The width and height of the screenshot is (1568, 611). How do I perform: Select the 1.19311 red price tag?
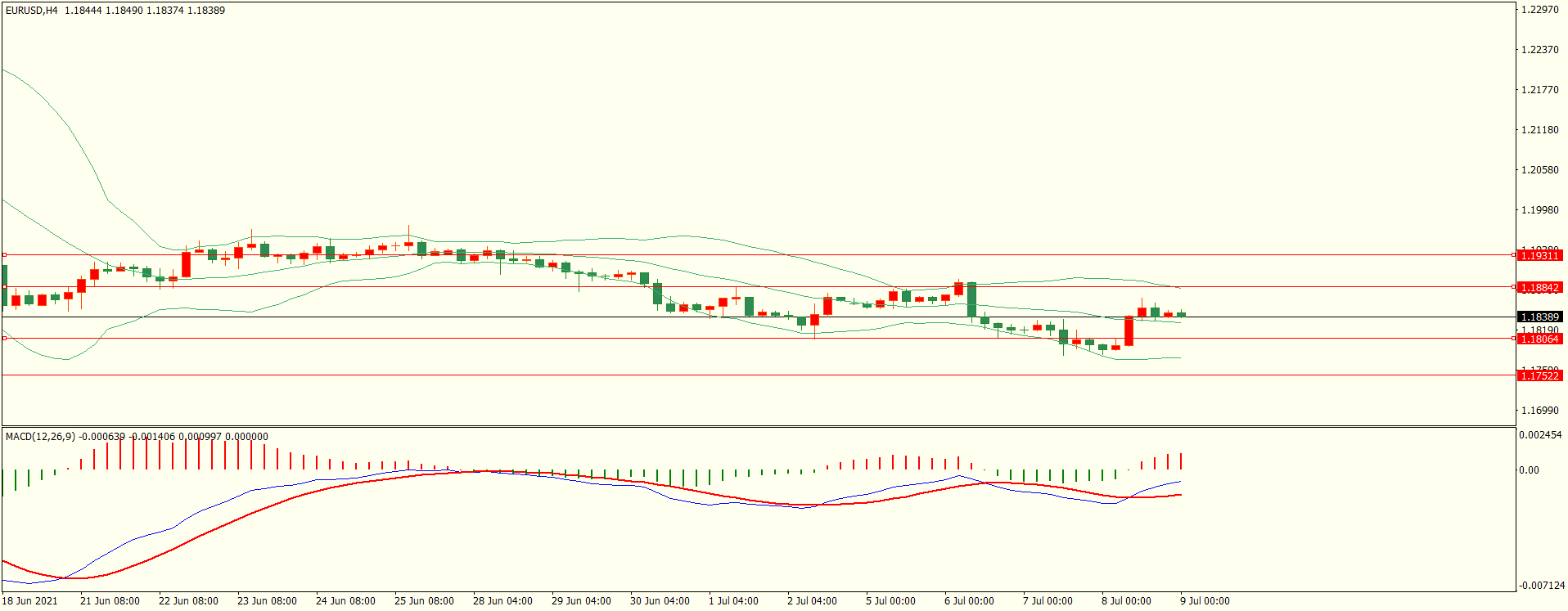[x=1539, y=256]
